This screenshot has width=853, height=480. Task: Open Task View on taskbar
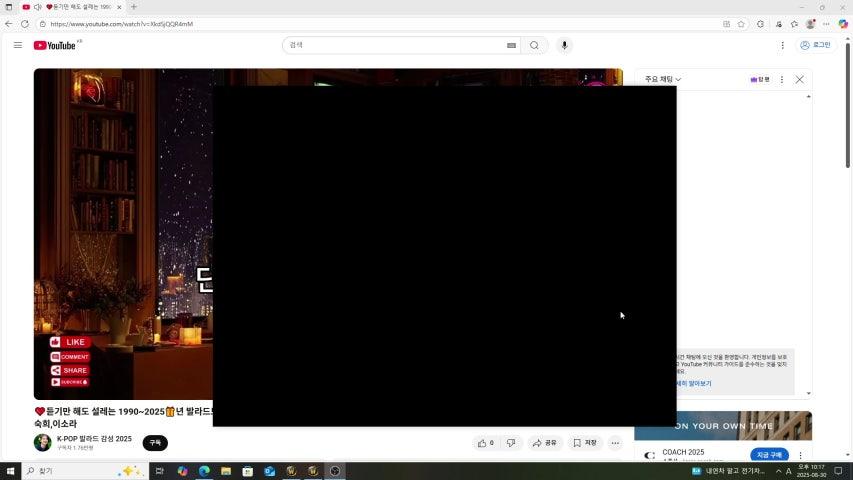coord(159,471)
